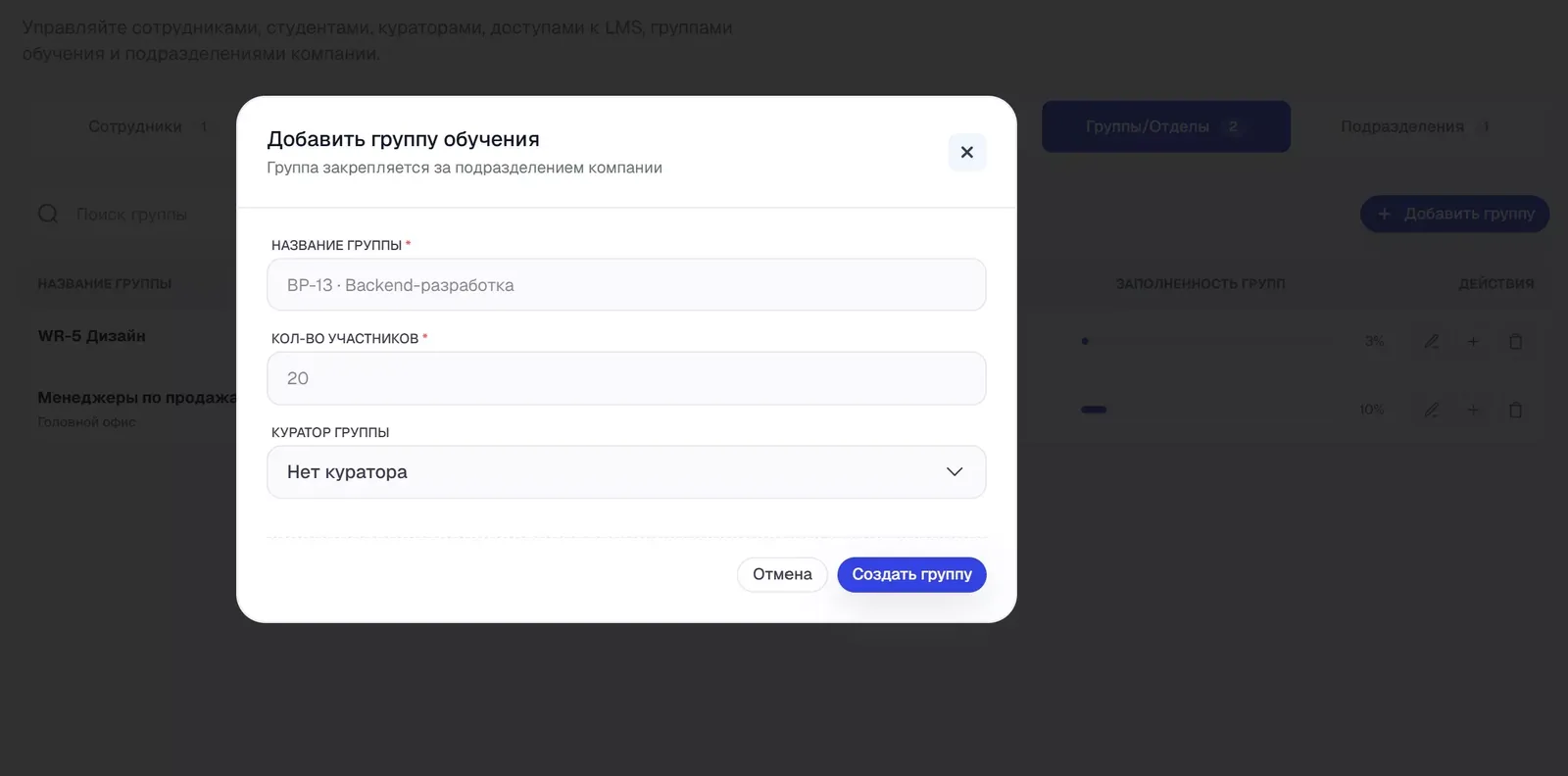Focus the participants count field
Screen dimensions: 1568x776
(x=626, y=378)
